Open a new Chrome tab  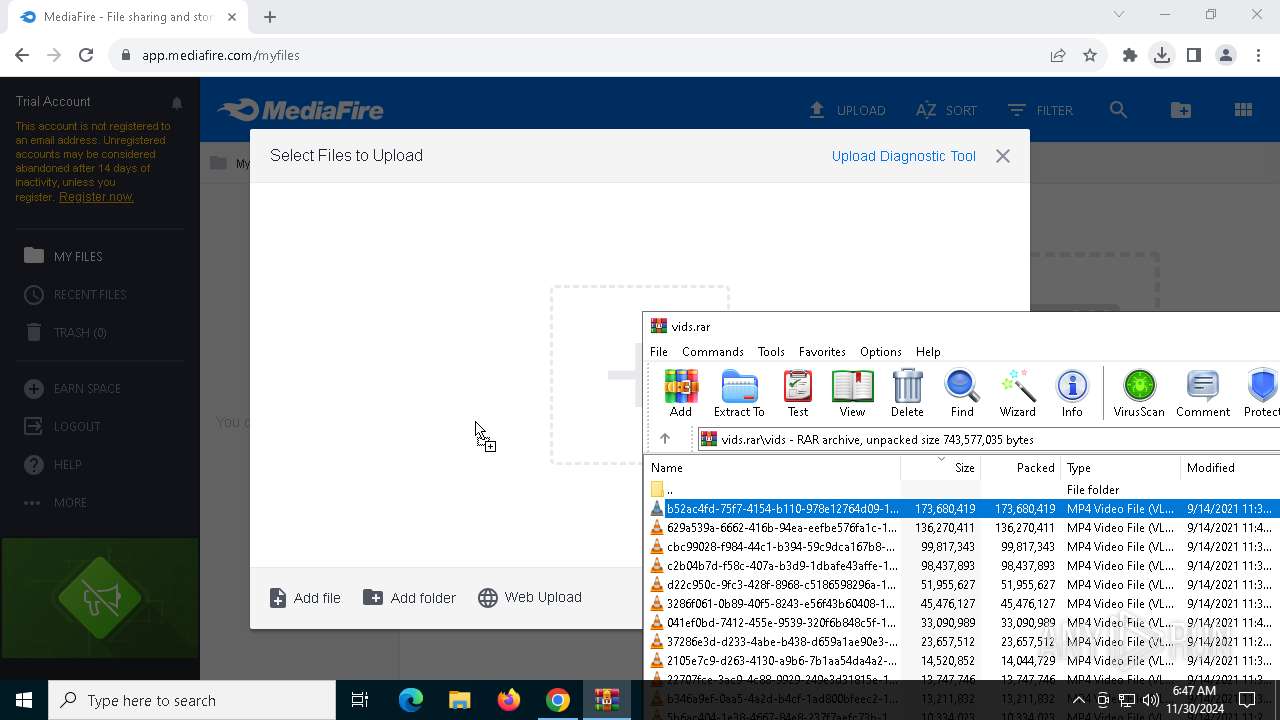270,16
